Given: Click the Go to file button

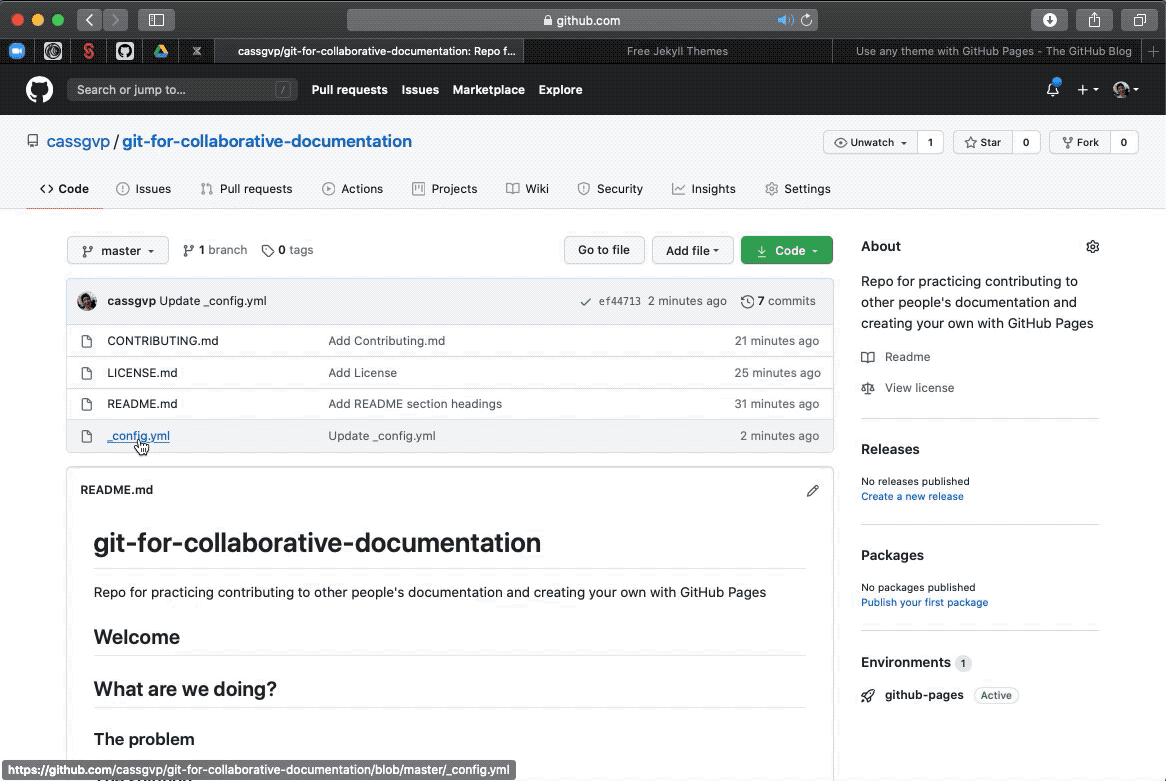Looking at the screenshot, I should click(x=604, y=250).
